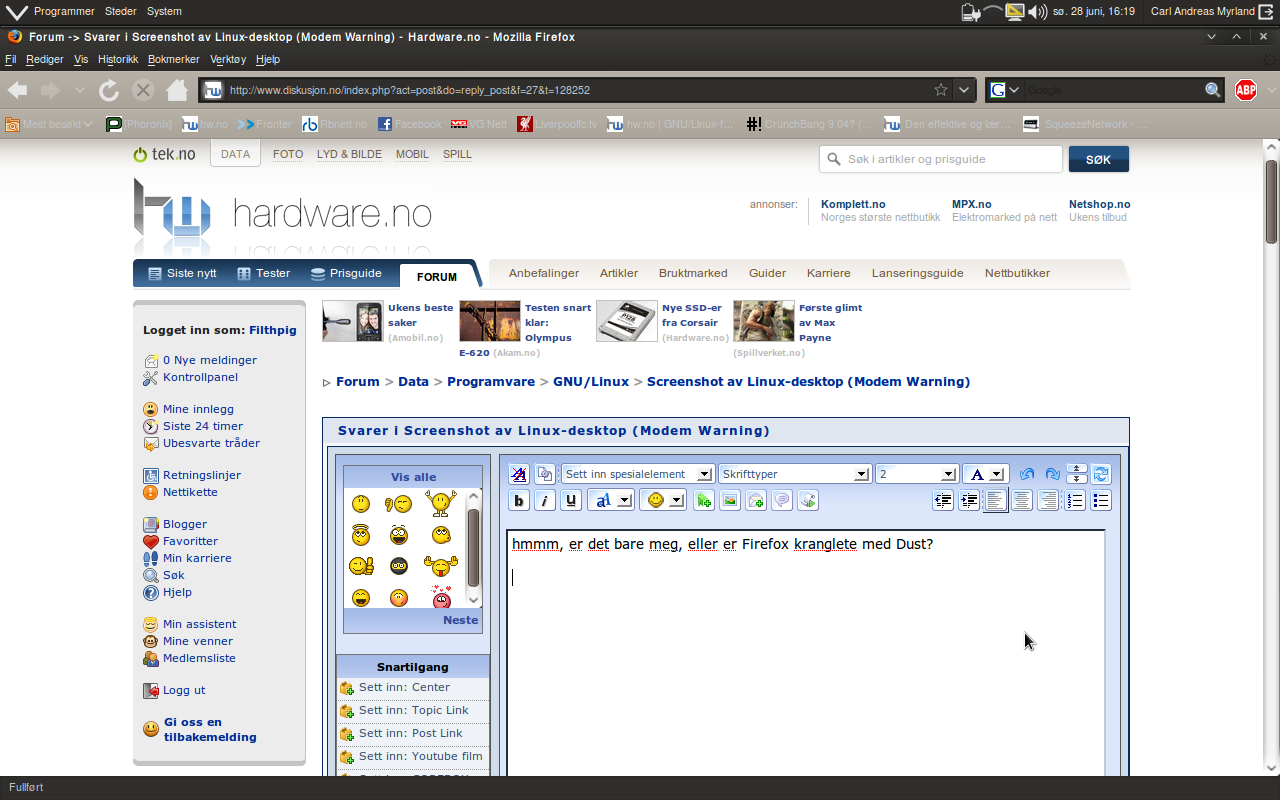The image size is (1280, 800).
Task: Click the refresh/switch editor mode icon
Action: 1101,474
